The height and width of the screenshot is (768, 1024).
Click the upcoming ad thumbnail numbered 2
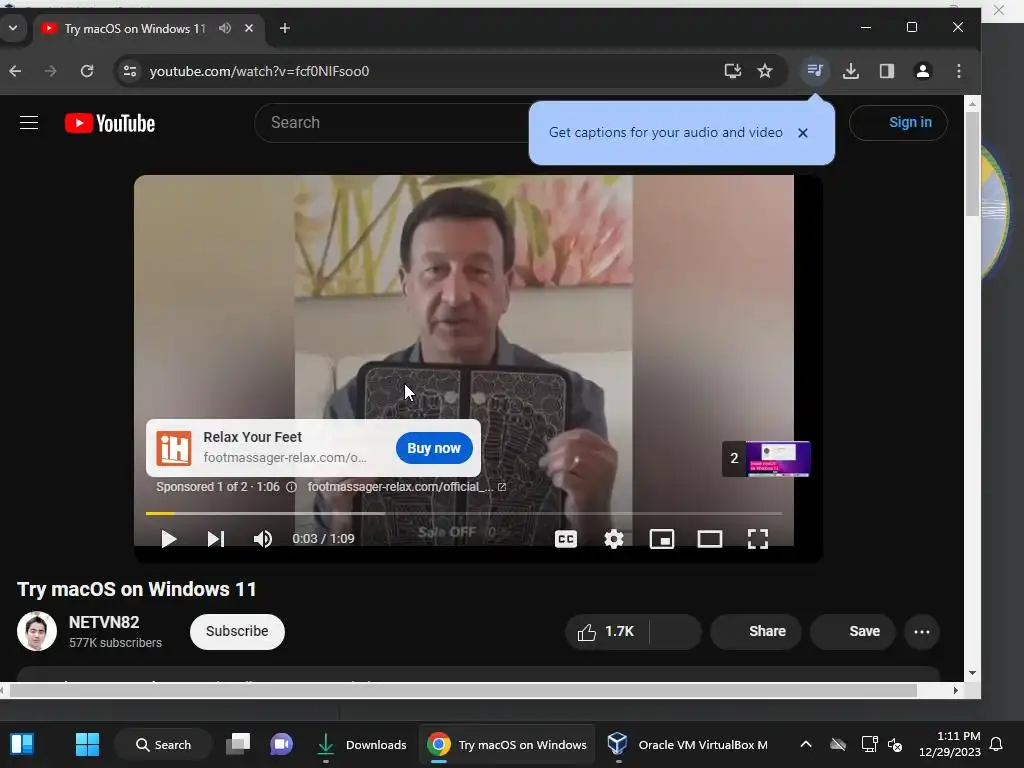tap(766, 458)
